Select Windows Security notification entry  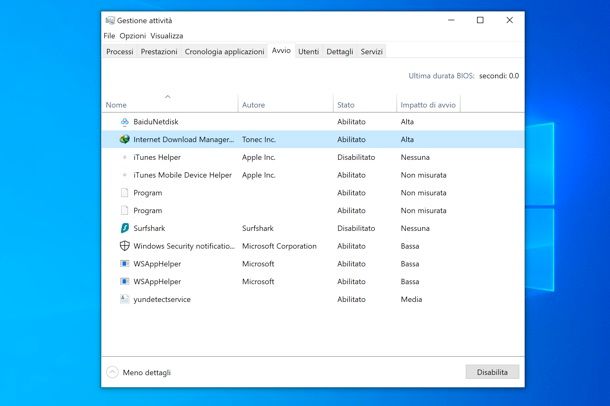tap(184, 246)
